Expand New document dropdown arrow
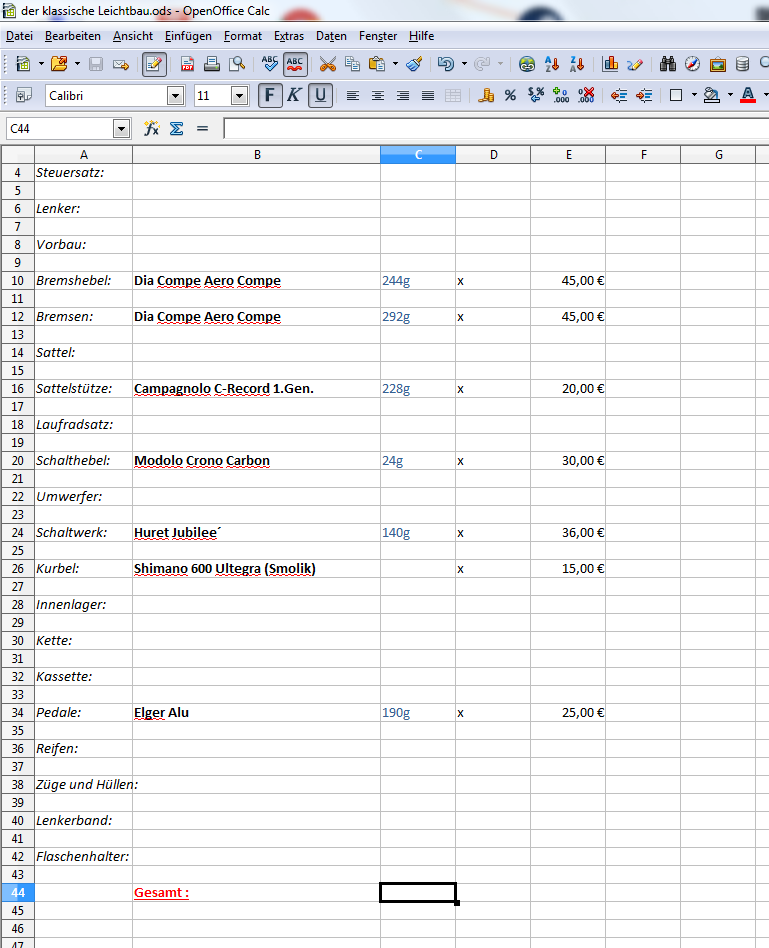Viewport: 769px width, 948px height. (41, 63)
